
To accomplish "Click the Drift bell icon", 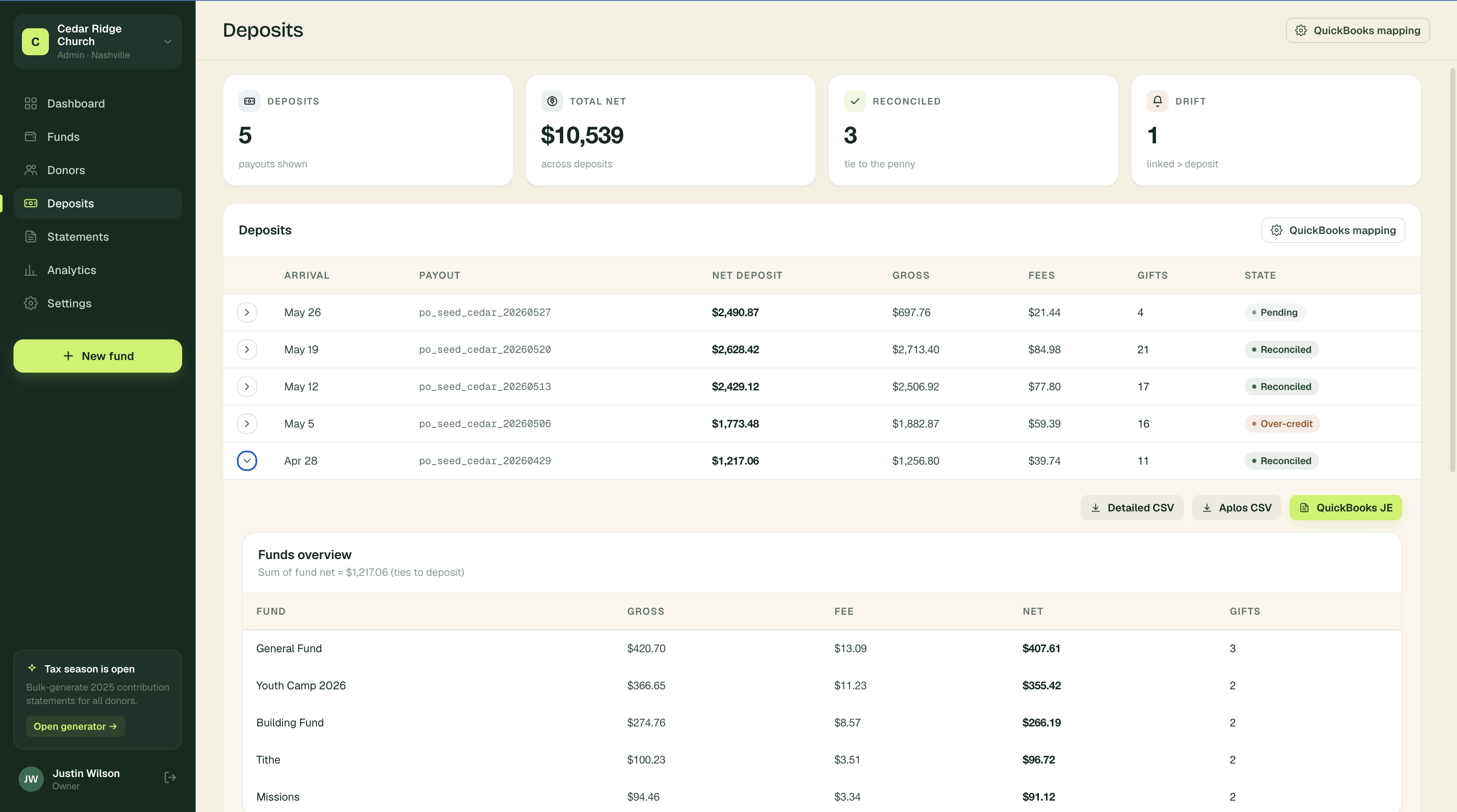I will 1158,102.
